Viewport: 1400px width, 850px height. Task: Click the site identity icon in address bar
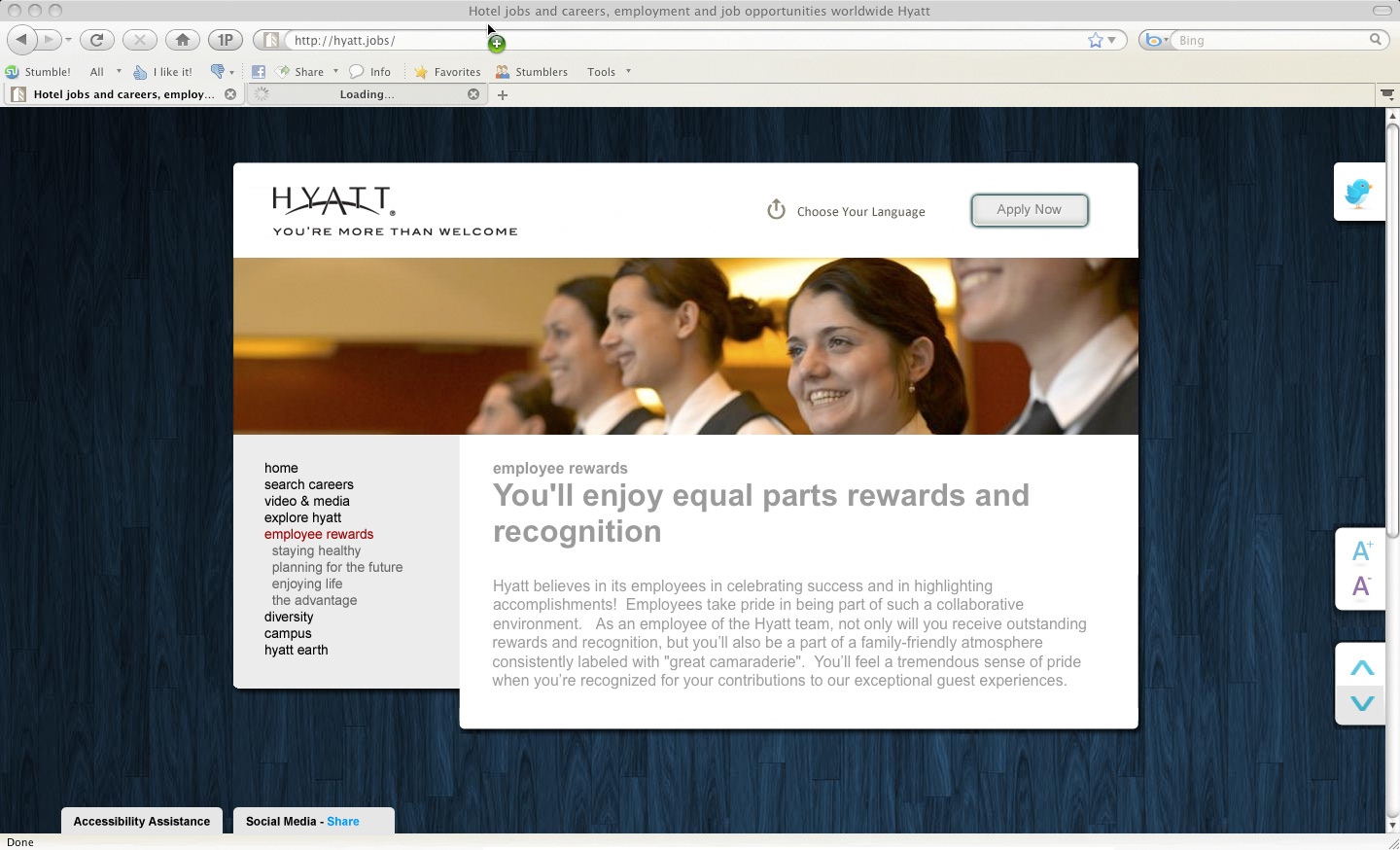[x=271, y=40]
